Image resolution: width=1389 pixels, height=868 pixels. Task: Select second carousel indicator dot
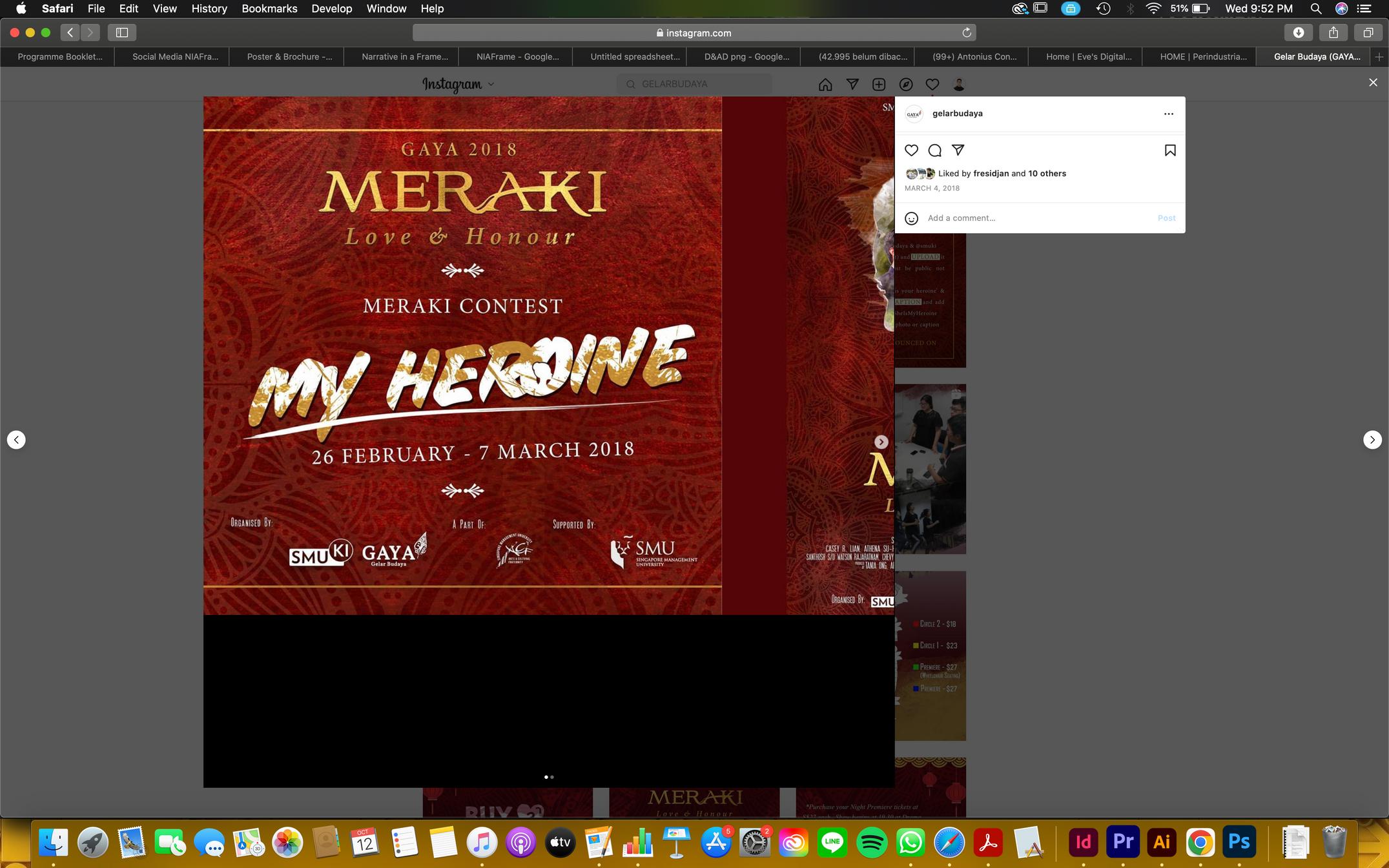tap(552, 777)
